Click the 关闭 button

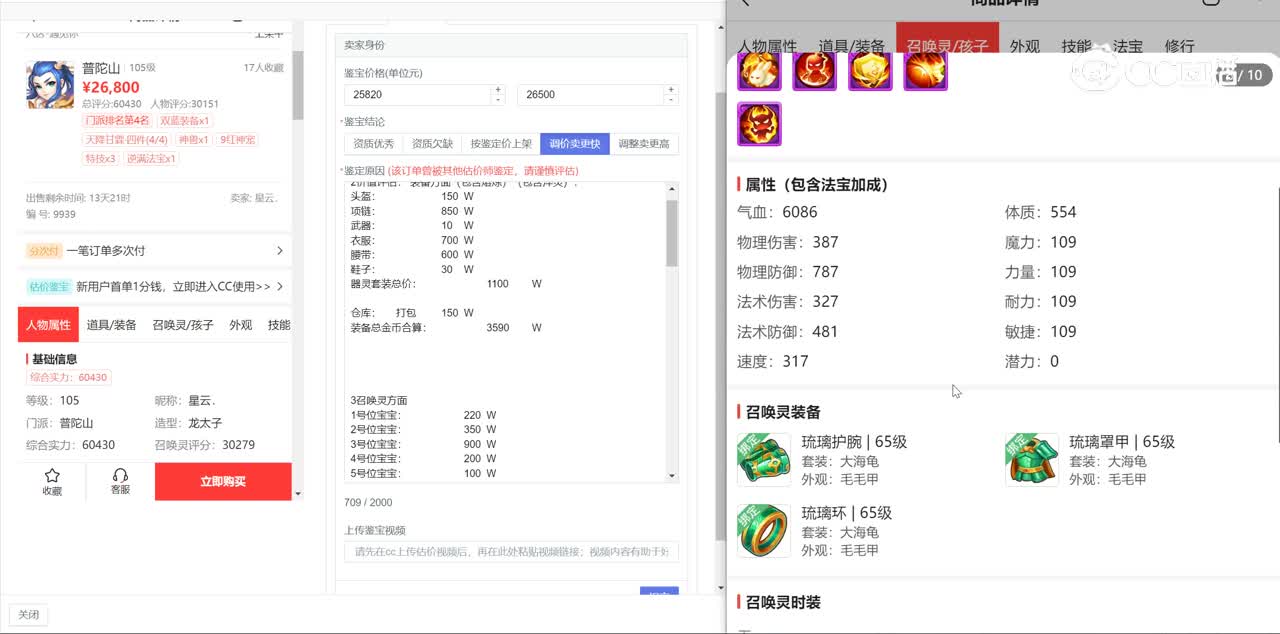click(28, 615)
